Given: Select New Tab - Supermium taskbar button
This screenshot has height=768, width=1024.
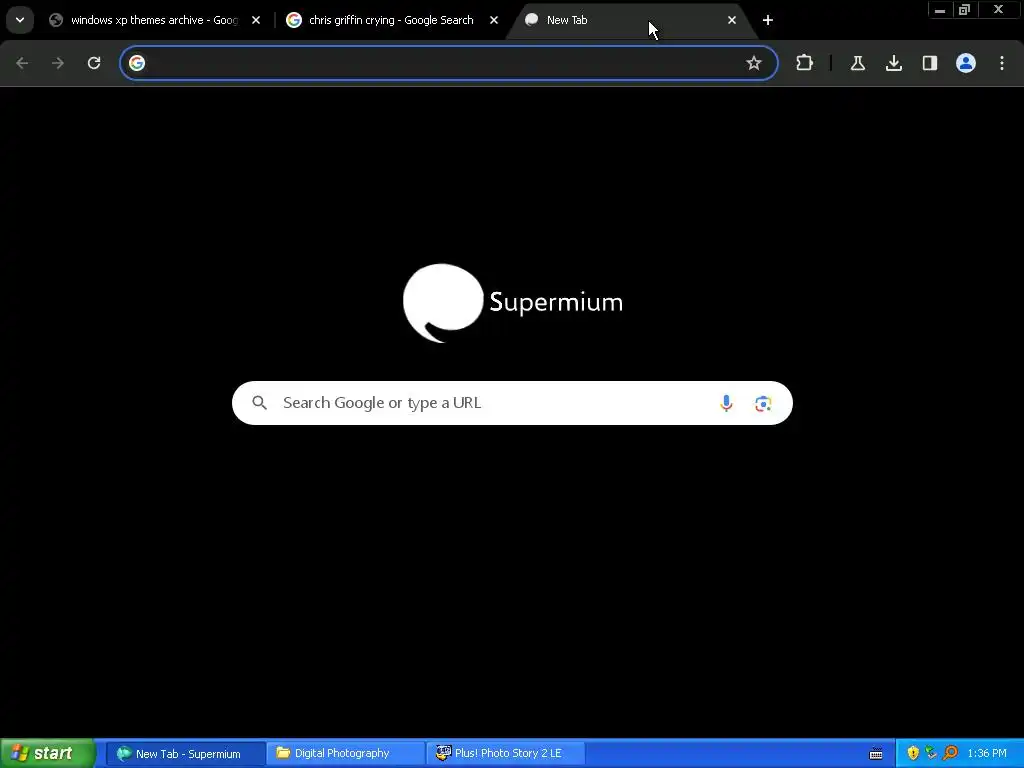Looking at the screenshot, I should coord(185,754).
